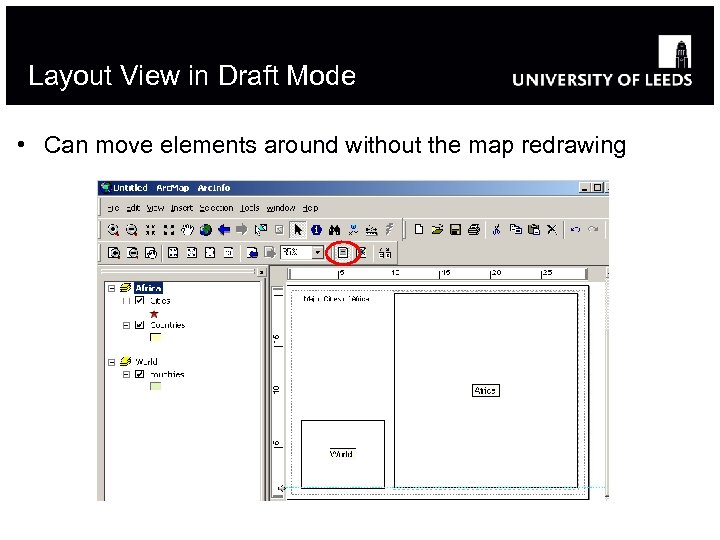
Task: Pick the Identify tool
Action: click(316, 230)
